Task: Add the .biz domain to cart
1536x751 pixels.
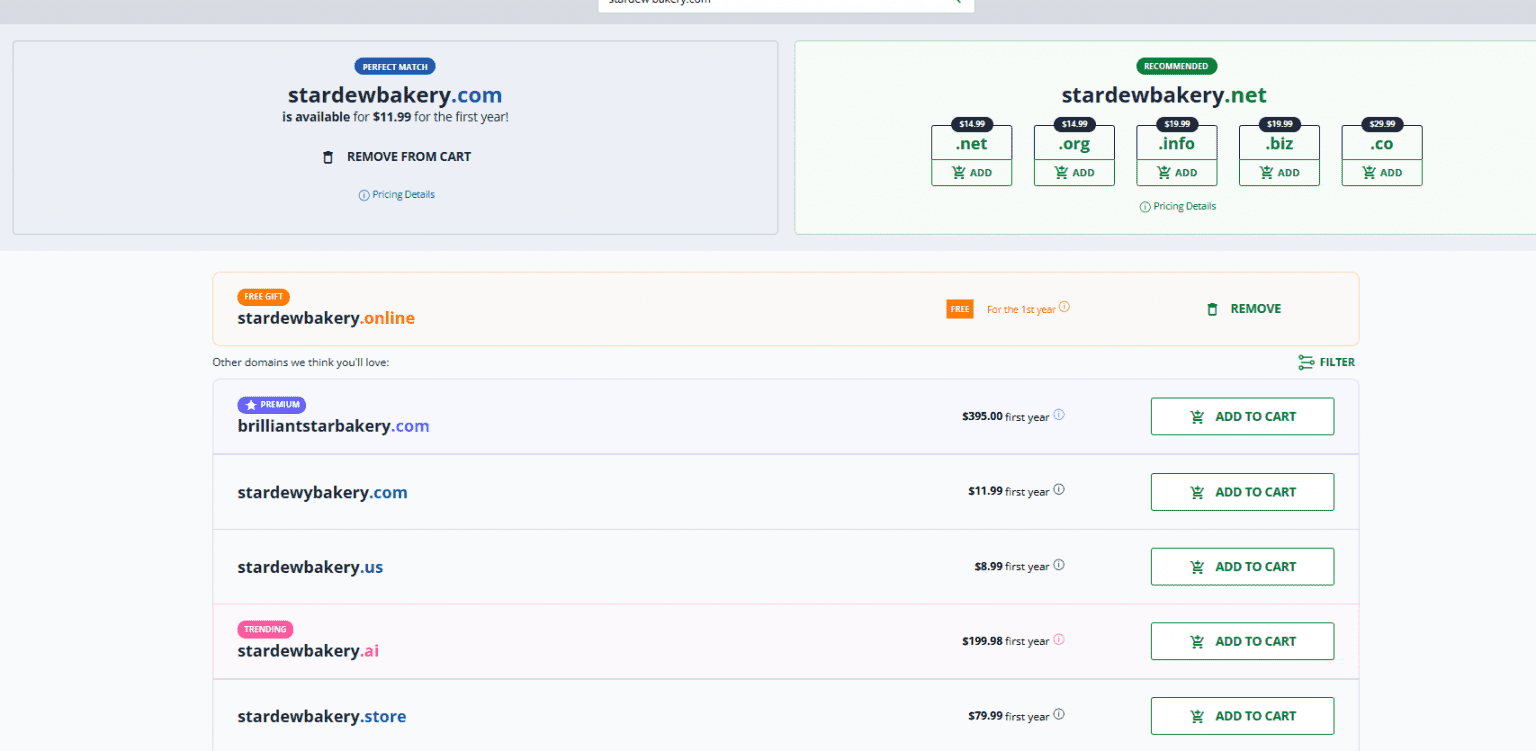Action: click(x=1279, y=172)
